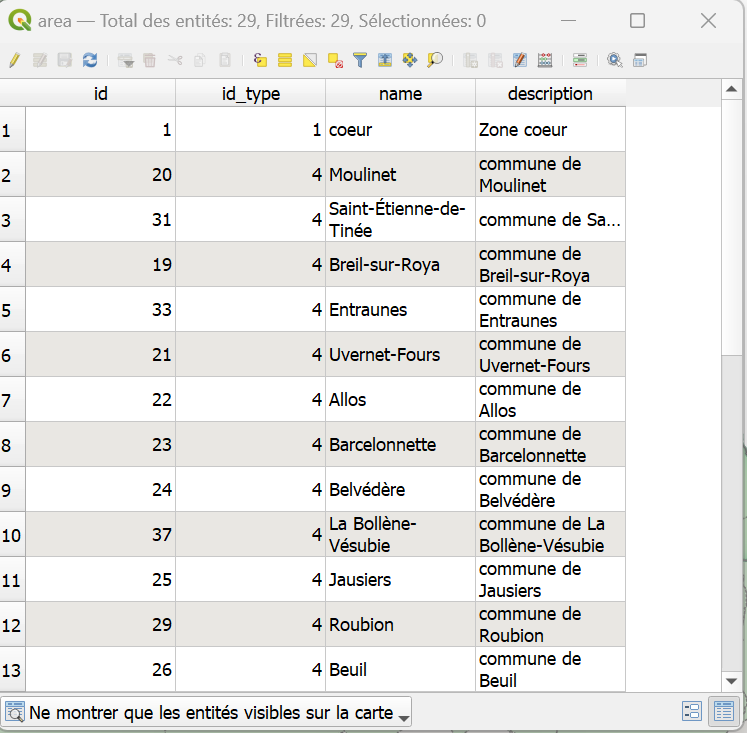Open the actions tool icon
Image resolution: width=747 pixels, height=733 pixels.
coord(615,60)
